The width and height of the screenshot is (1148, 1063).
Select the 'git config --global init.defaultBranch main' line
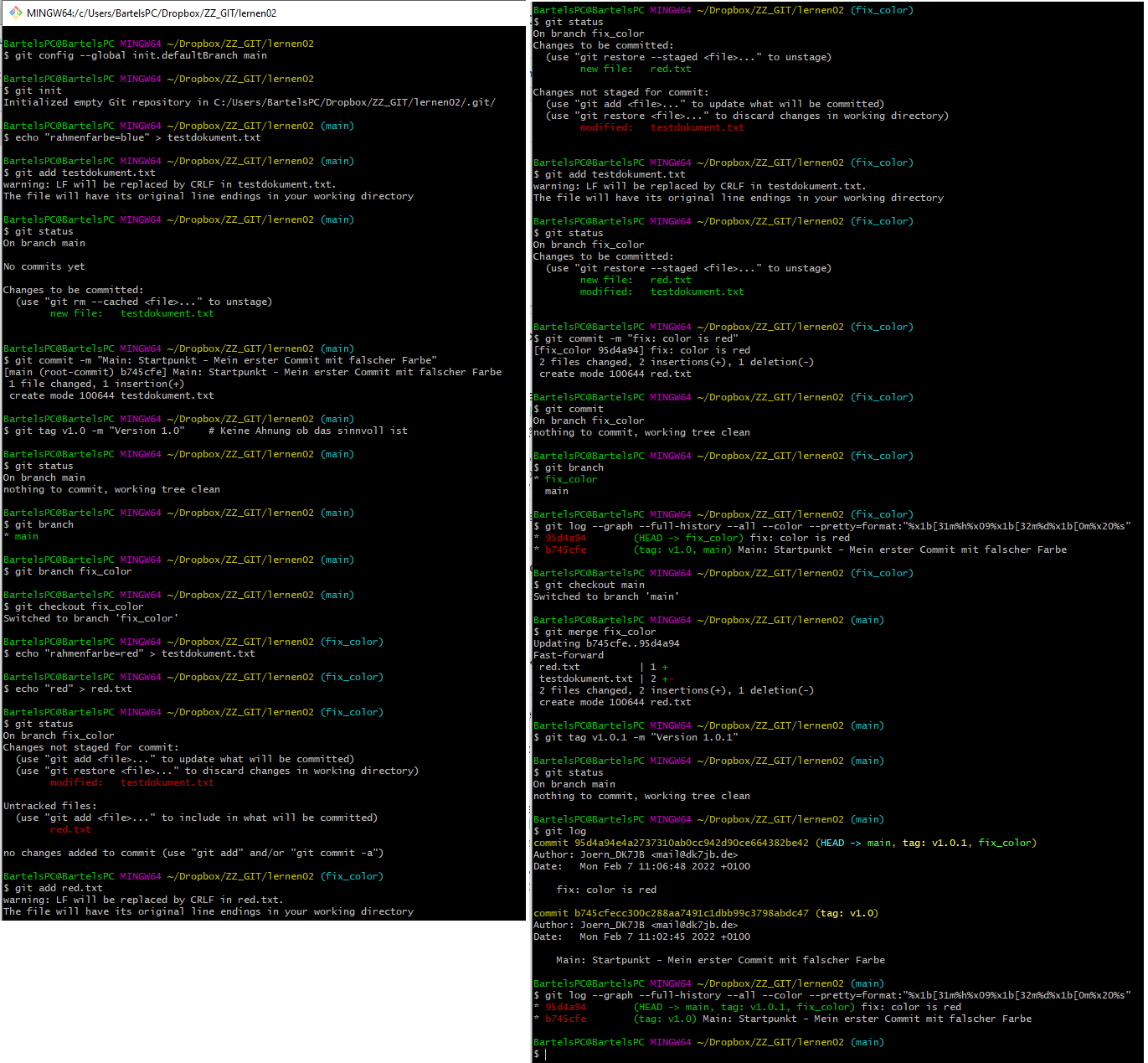pyautogui.click(x=136, y=55)
